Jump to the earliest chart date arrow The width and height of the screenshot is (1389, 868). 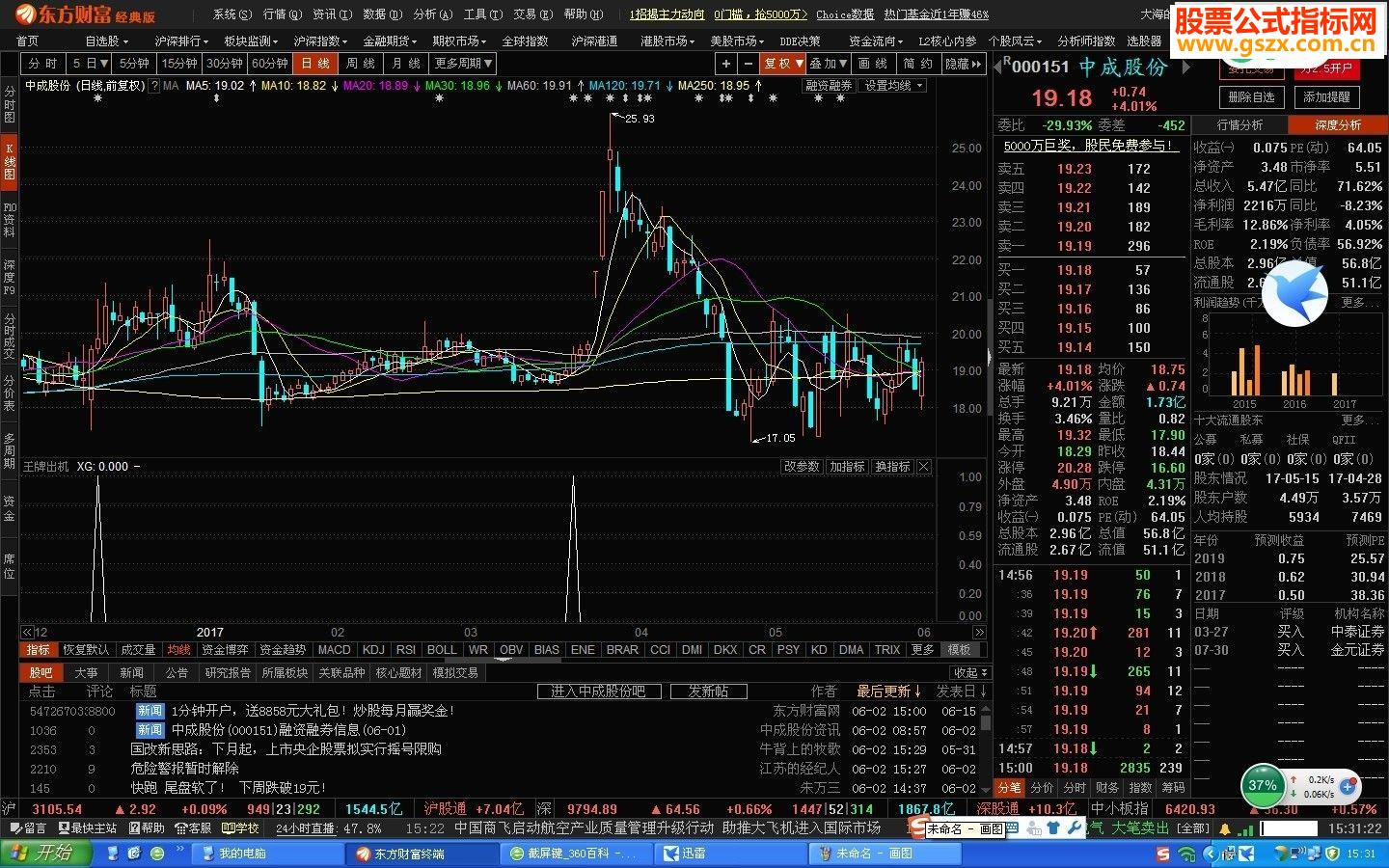pyautogui.click(x=28, y=633)
